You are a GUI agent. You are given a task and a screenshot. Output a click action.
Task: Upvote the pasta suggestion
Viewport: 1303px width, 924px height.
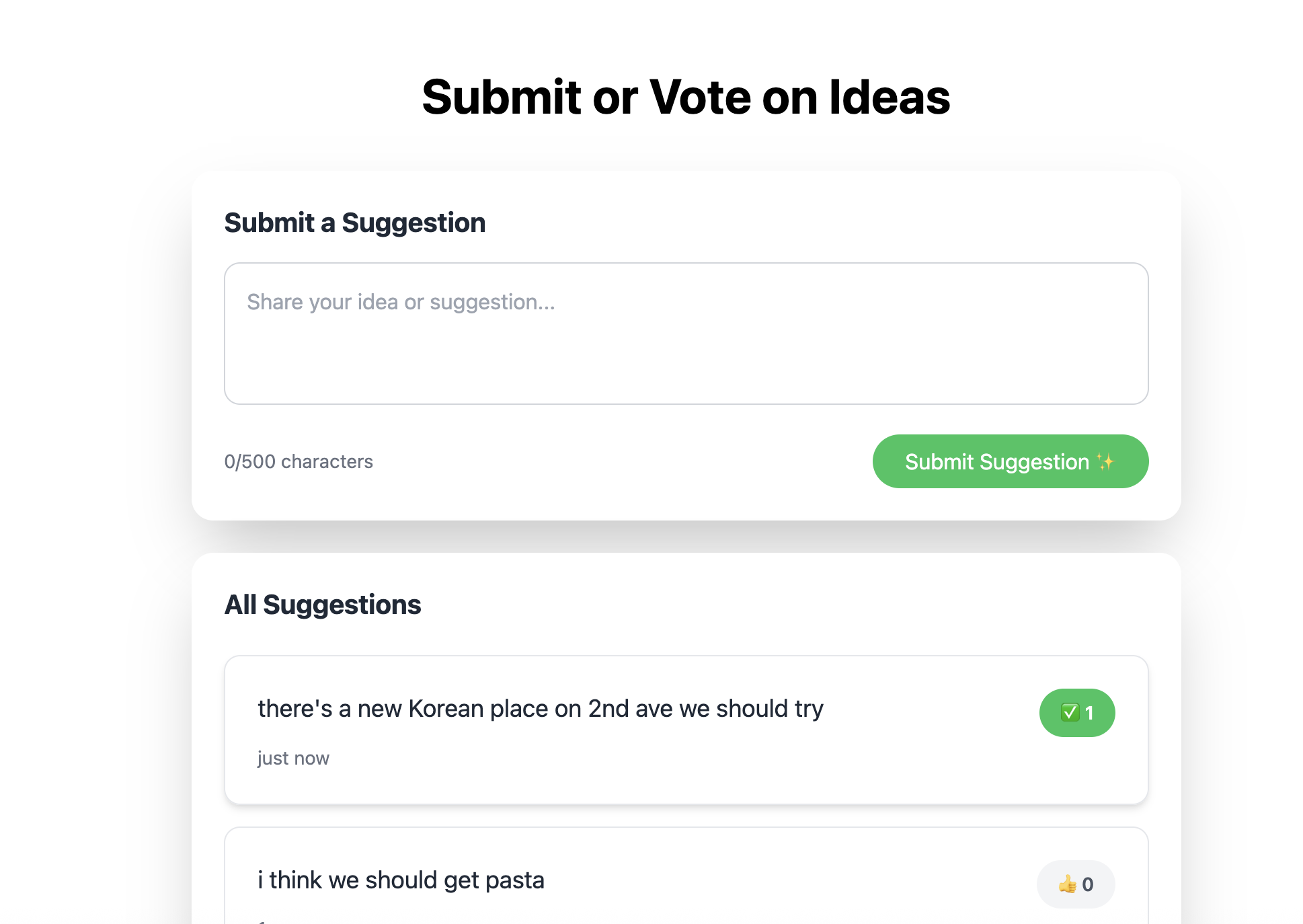click(x=1076, y=884)
